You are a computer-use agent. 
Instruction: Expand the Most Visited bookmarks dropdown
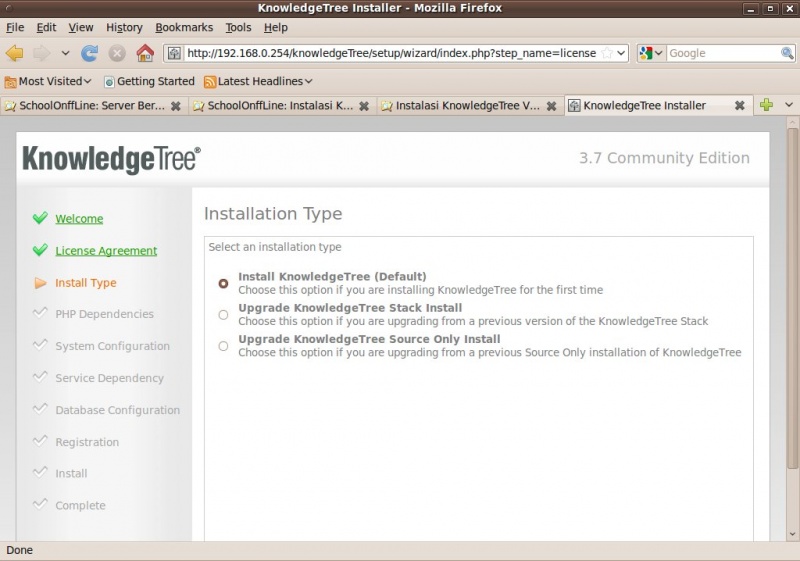pyautogui.click(x=49, y=81)
